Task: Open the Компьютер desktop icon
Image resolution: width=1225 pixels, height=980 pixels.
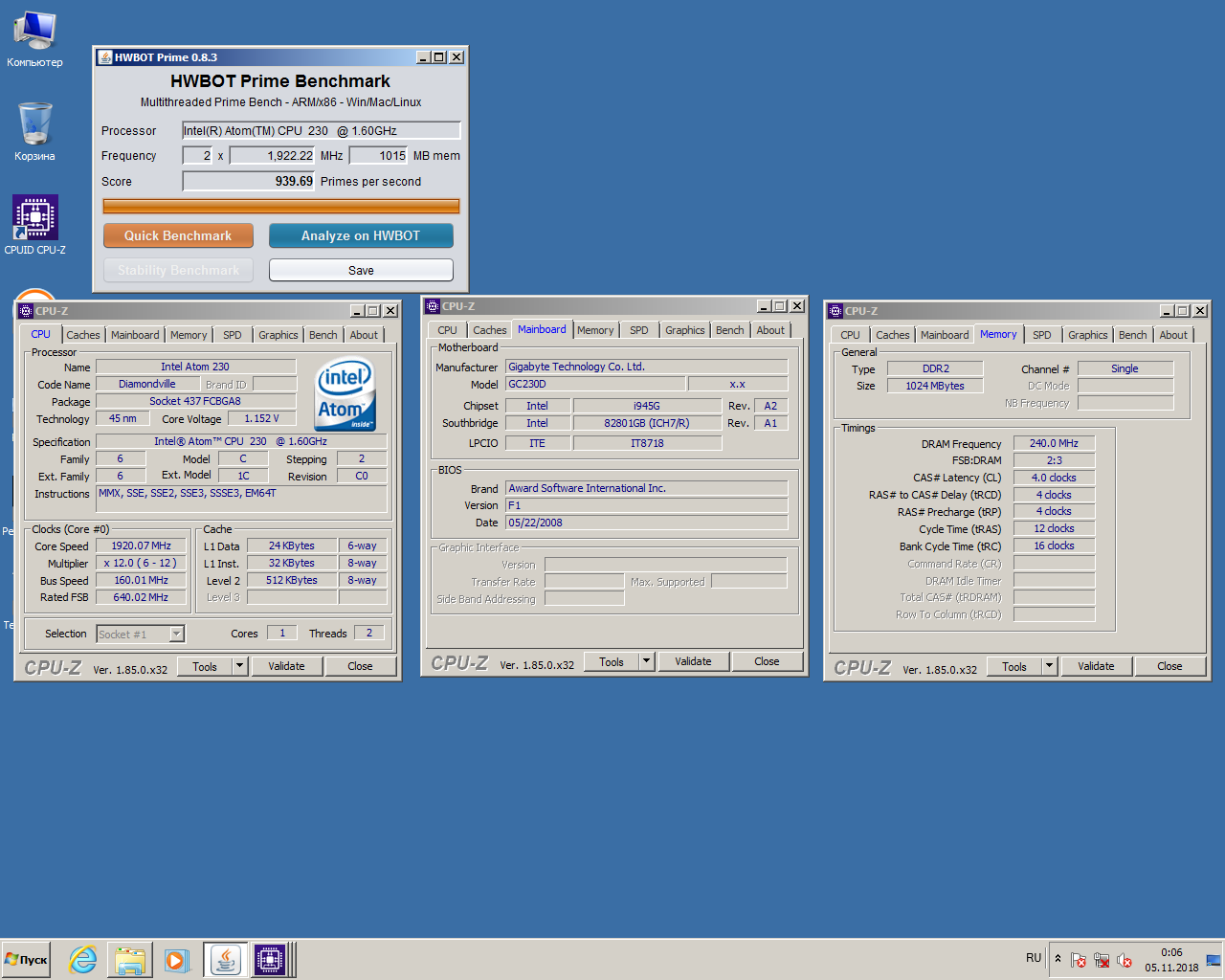Action: (34, 40)
